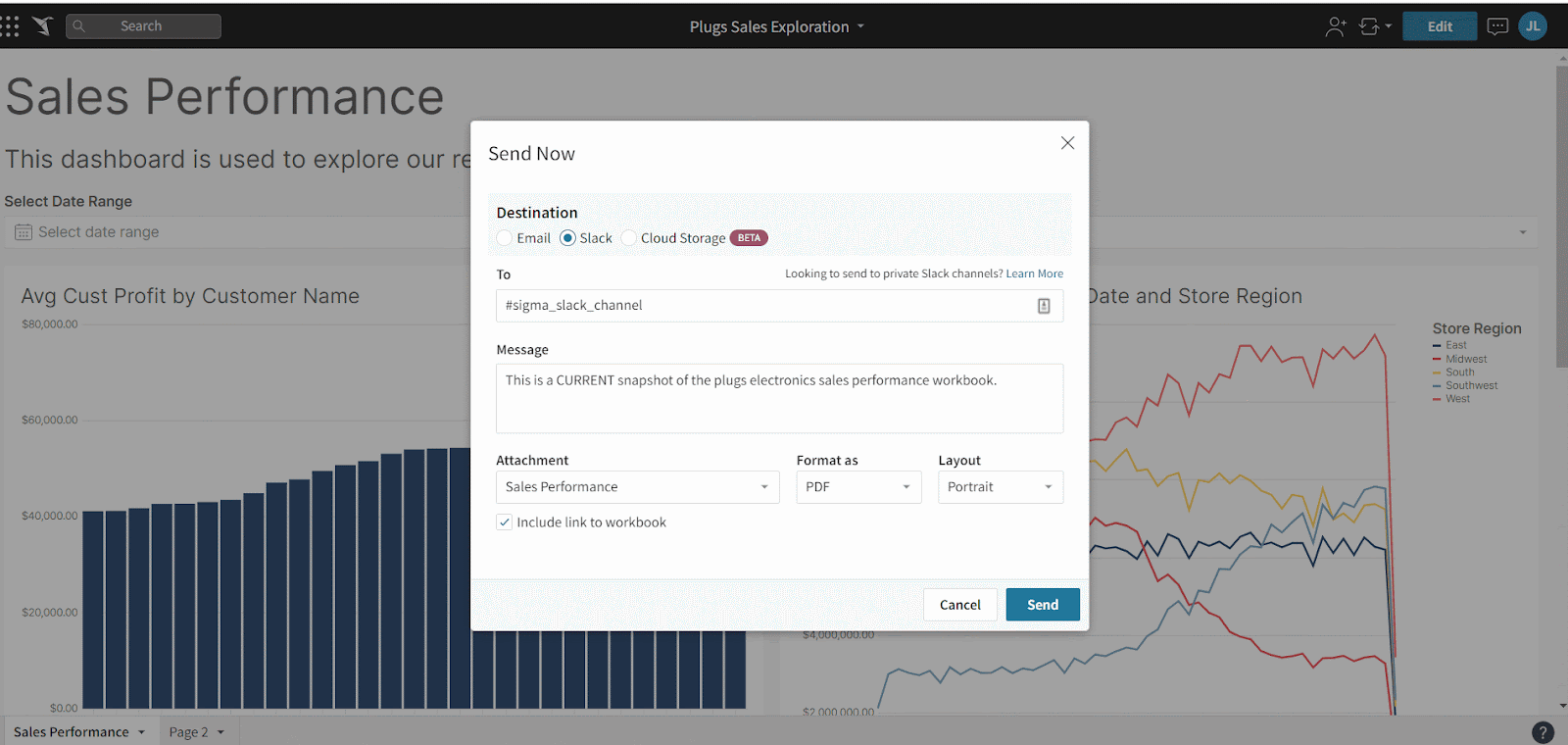Viewport: 1568px width, 745px height.
Task: Click the Sales Performance page heading
Action: point(224,97)
